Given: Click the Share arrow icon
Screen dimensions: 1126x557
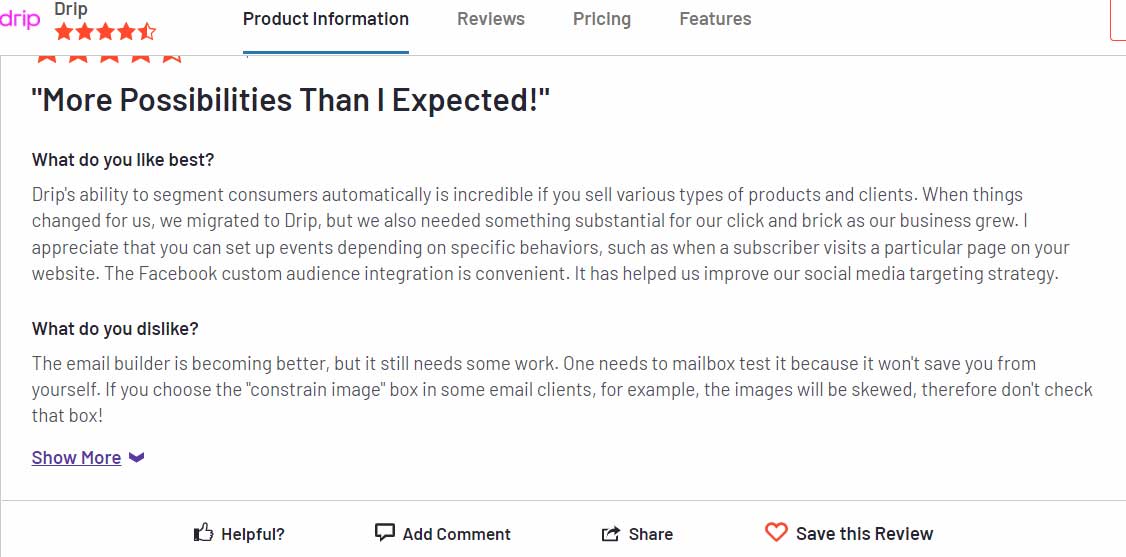Looking at the screenshot, I should [610, 534].
